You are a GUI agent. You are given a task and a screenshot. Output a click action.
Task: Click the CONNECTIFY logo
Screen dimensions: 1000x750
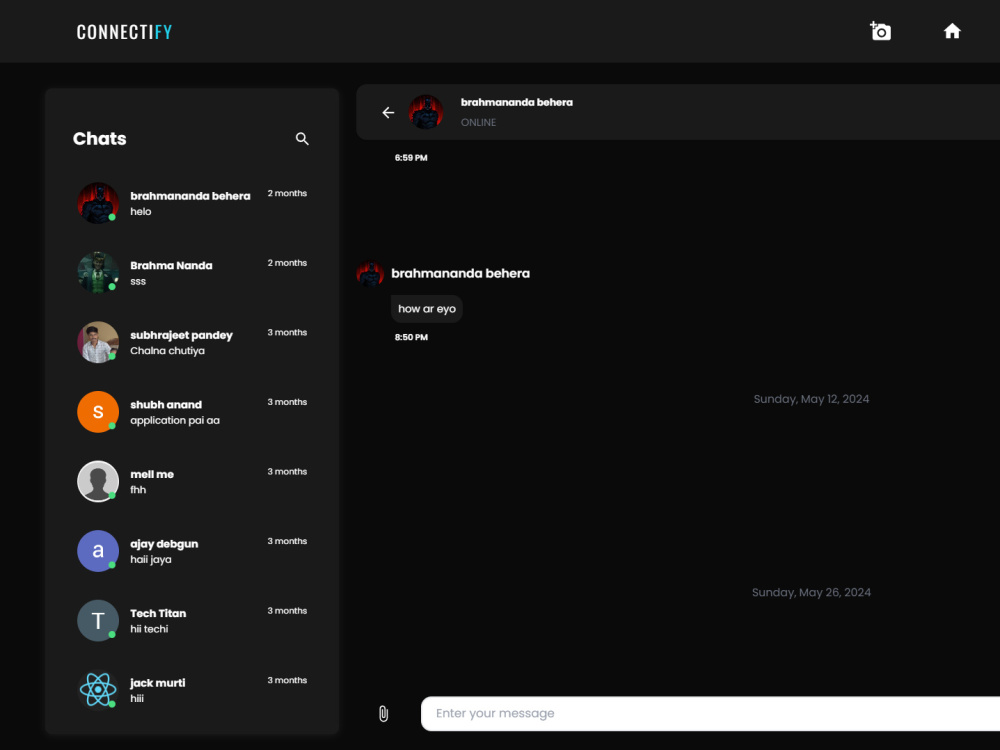tap(124, 32)
